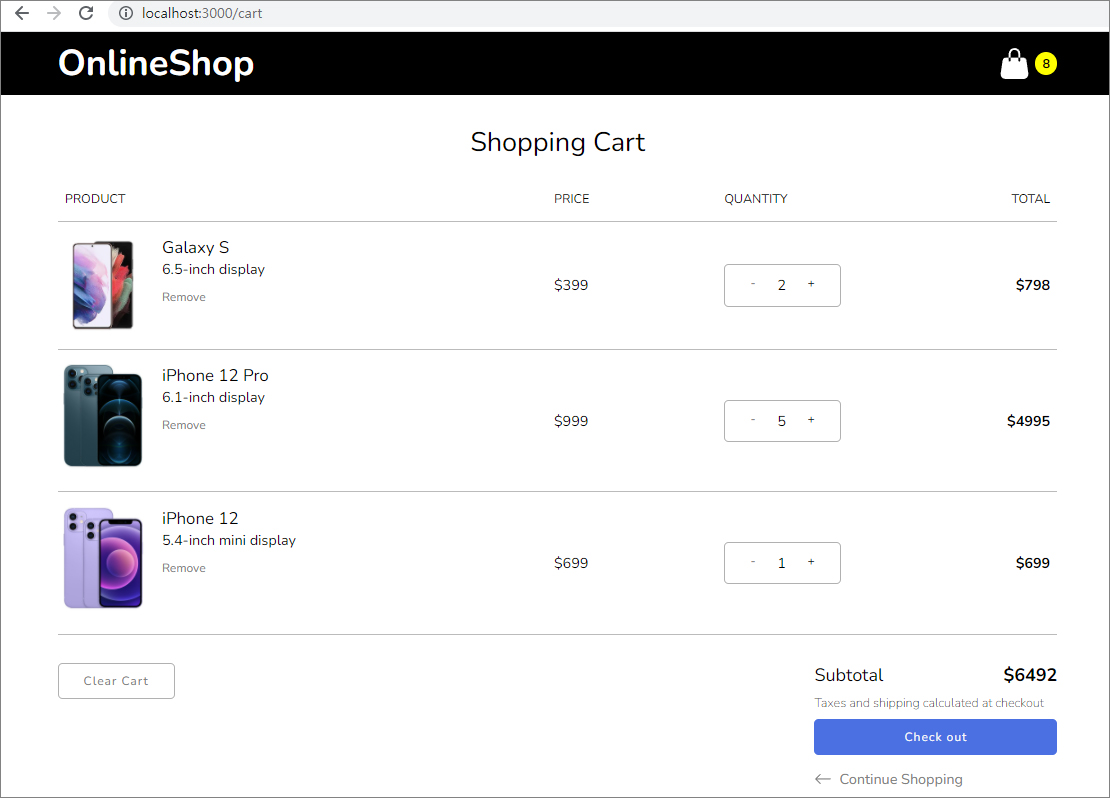Go back with the browser back arrow
The width and height of the screenshot is (1110, 798).
[22, 13]
